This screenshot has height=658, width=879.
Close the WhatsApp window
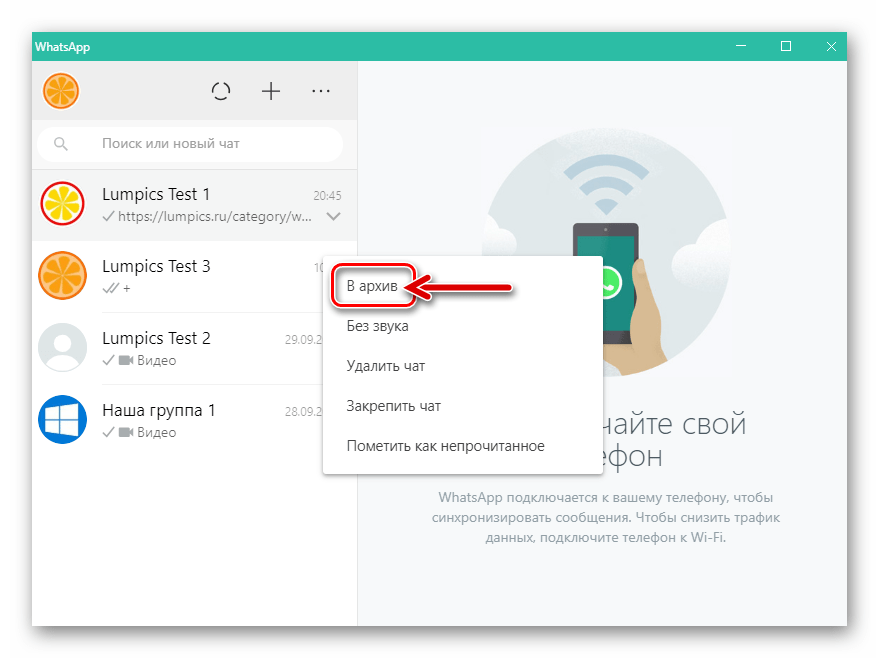(x=831, y=46)
